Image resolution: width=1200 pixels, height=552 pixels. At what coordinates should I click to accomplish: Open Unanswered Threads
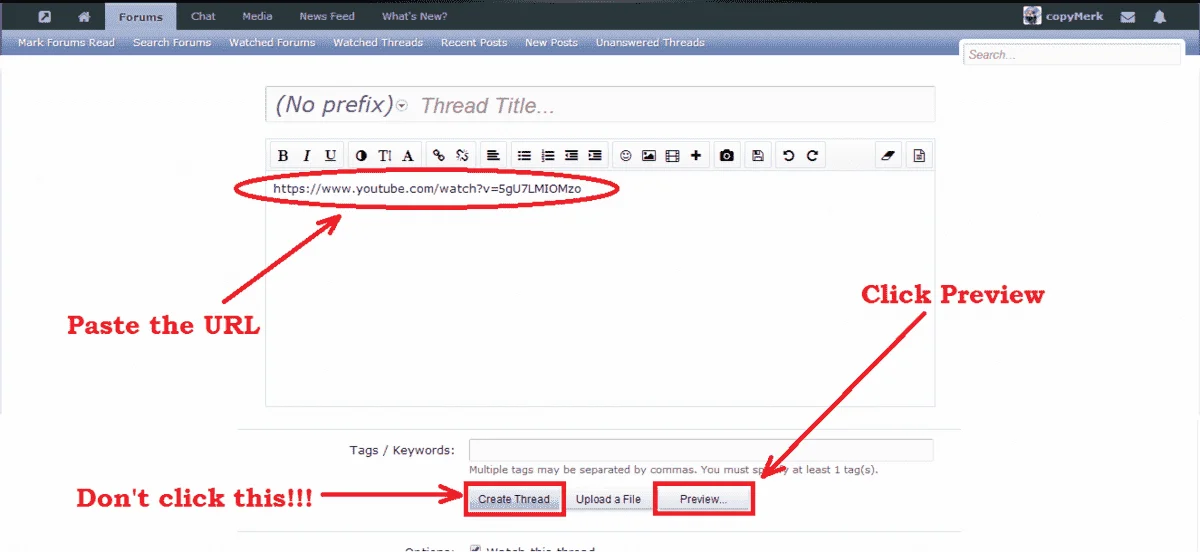[x=650, y=43]
